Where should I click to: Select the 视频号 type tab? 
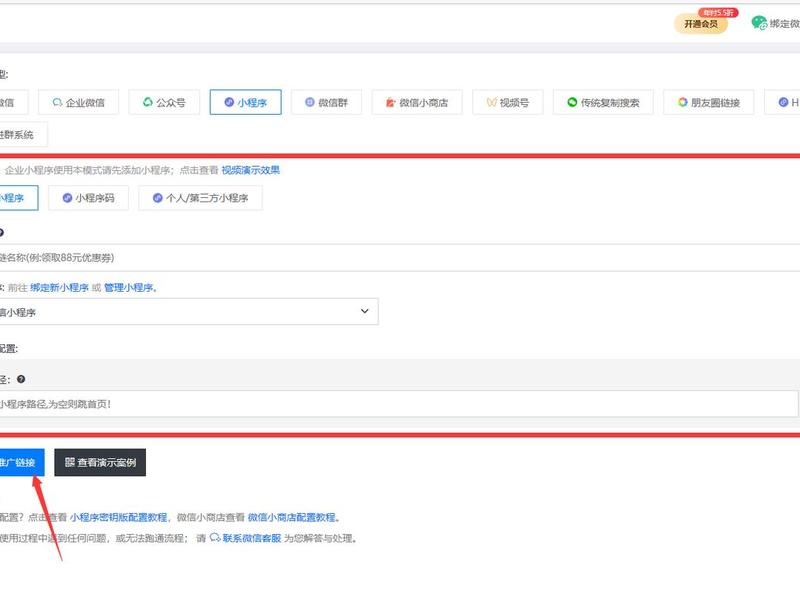(x=508, y=103)
